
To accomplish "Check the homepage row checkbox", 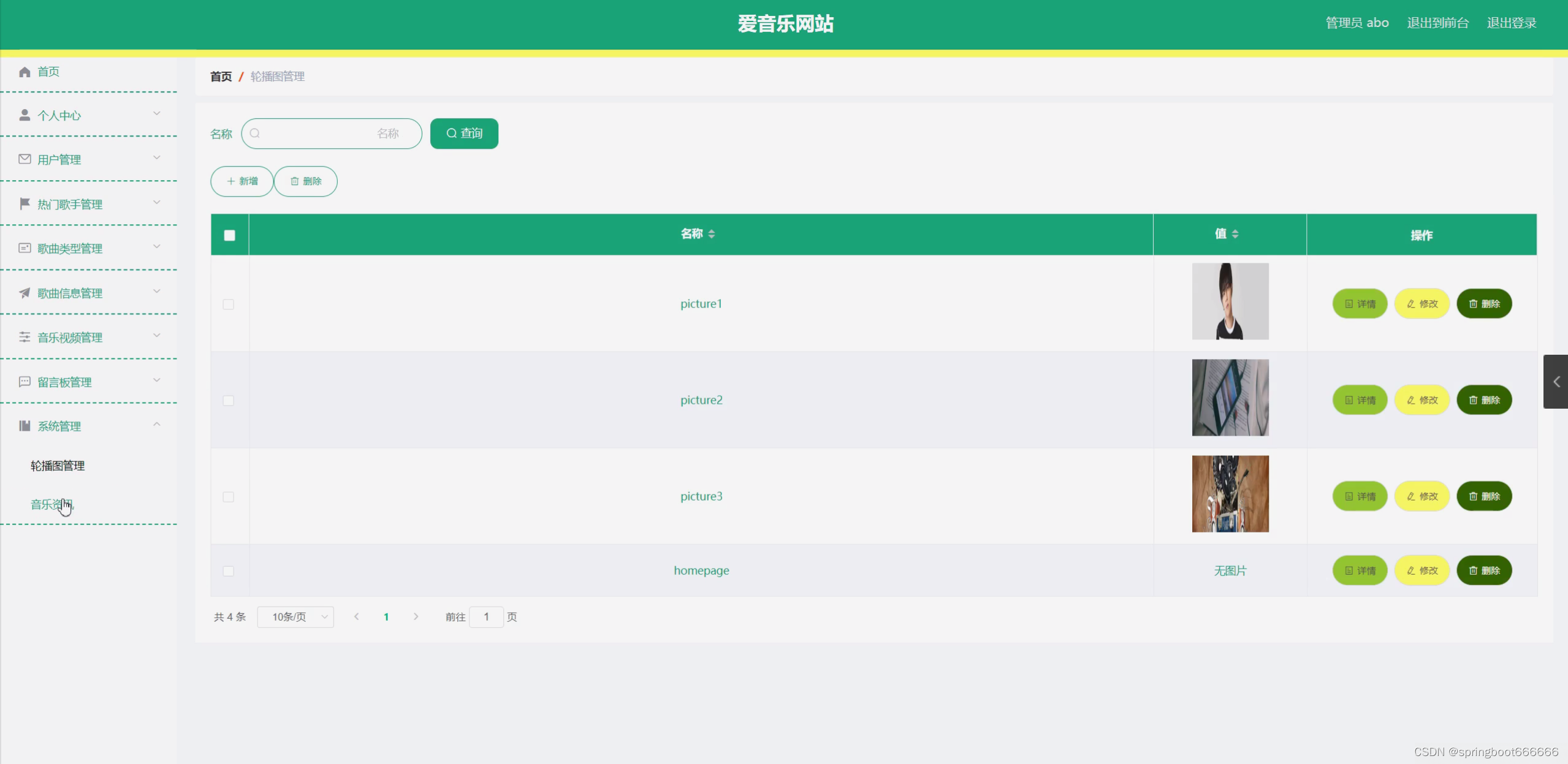I will [228, 571].
